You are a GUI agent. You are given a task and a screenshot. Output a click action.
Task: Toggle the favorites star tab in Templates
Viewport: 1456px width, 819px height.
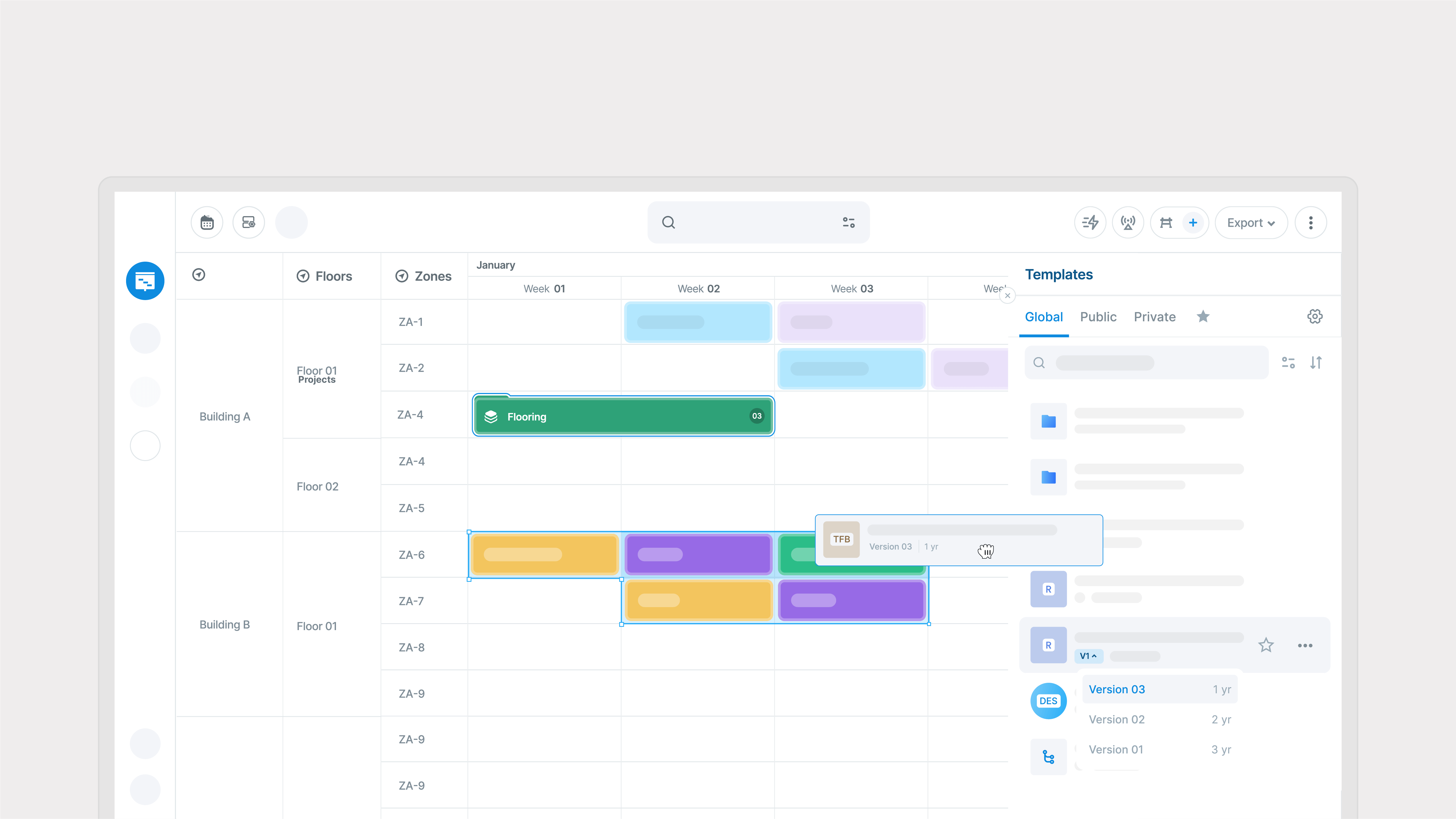1203,317
